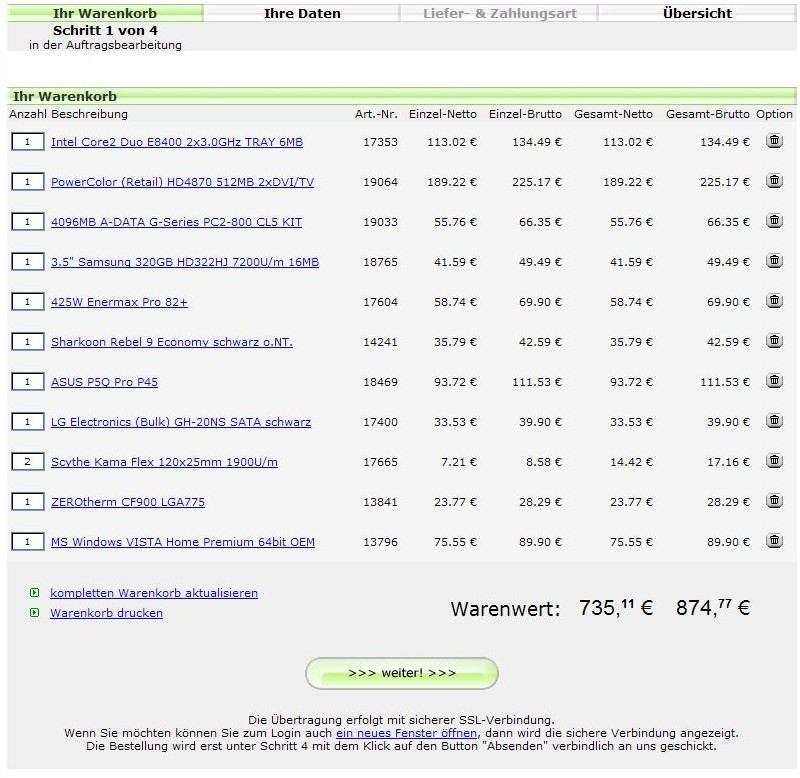
Task: Click Gesamt-Brutto value 17.16 €
Action: pyautogui.click(x=728, y=462)
